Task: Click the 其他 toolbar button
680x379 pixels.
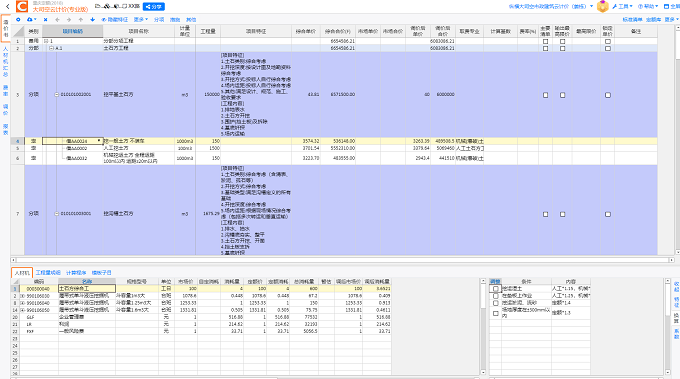Action: (191, 20)
